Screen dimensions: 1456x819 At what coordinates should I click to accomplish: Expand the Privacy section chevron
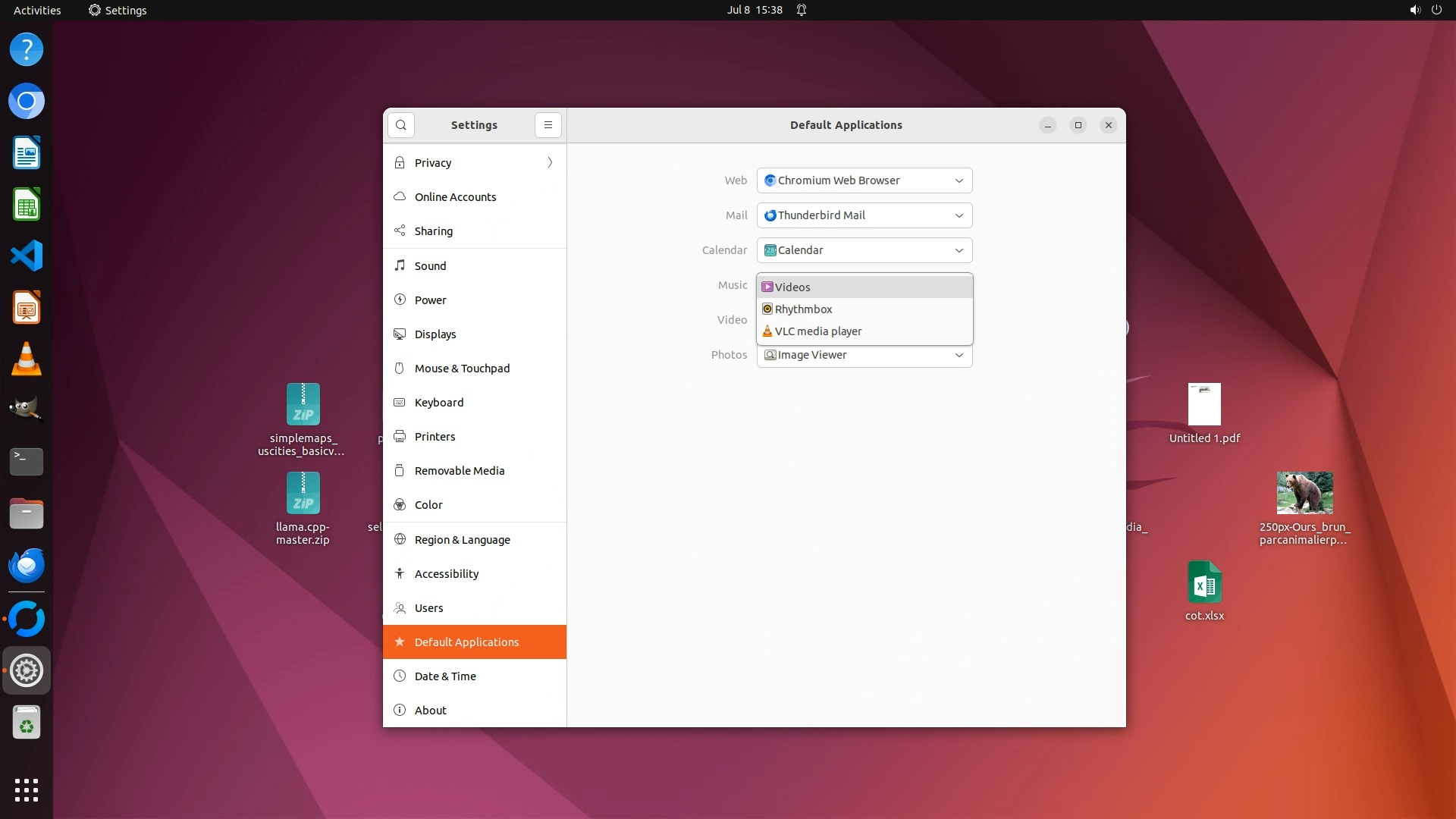coord(550,163)
